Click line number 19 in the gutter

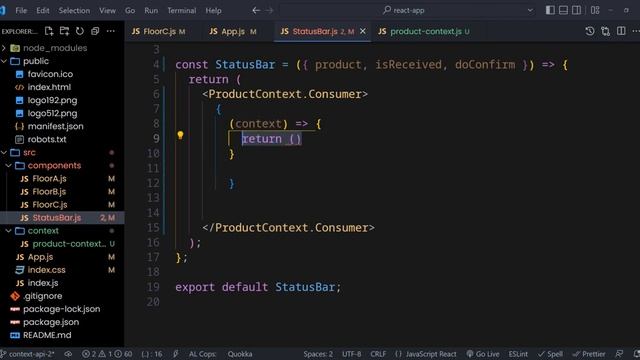tap(153, 287)
